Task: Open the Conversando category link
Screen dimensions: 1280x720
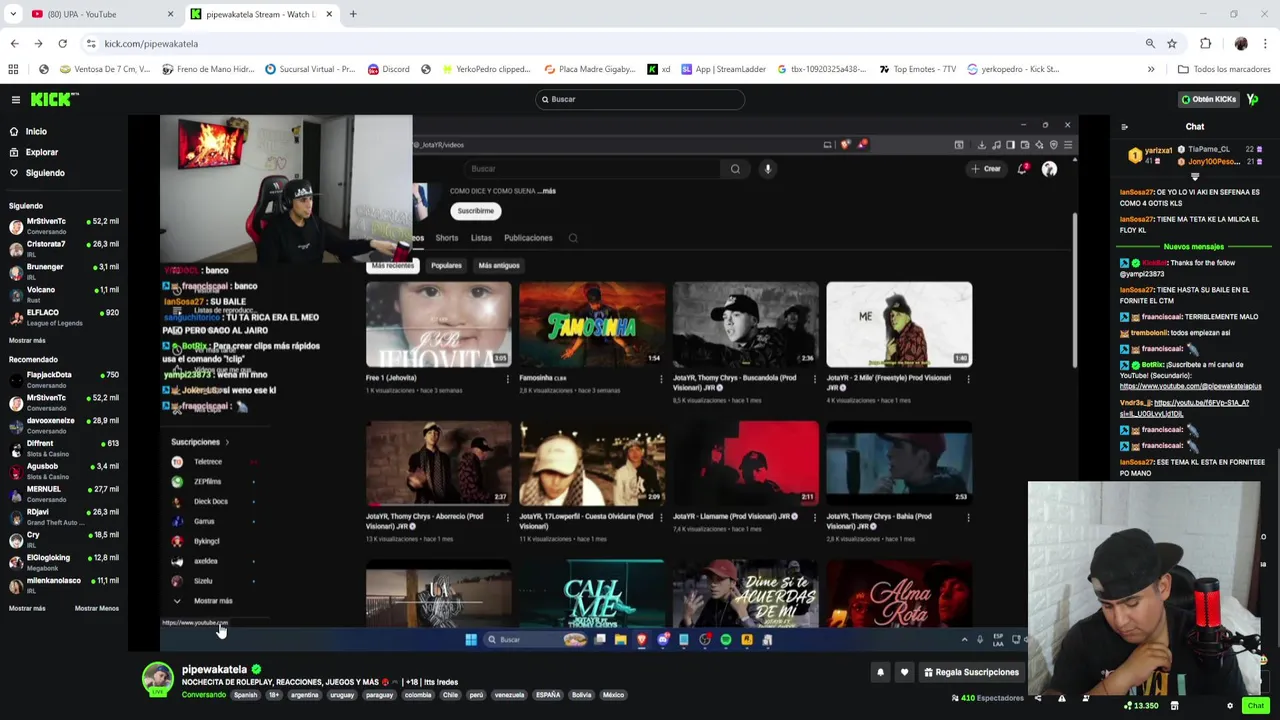Action: click(203, 695)
